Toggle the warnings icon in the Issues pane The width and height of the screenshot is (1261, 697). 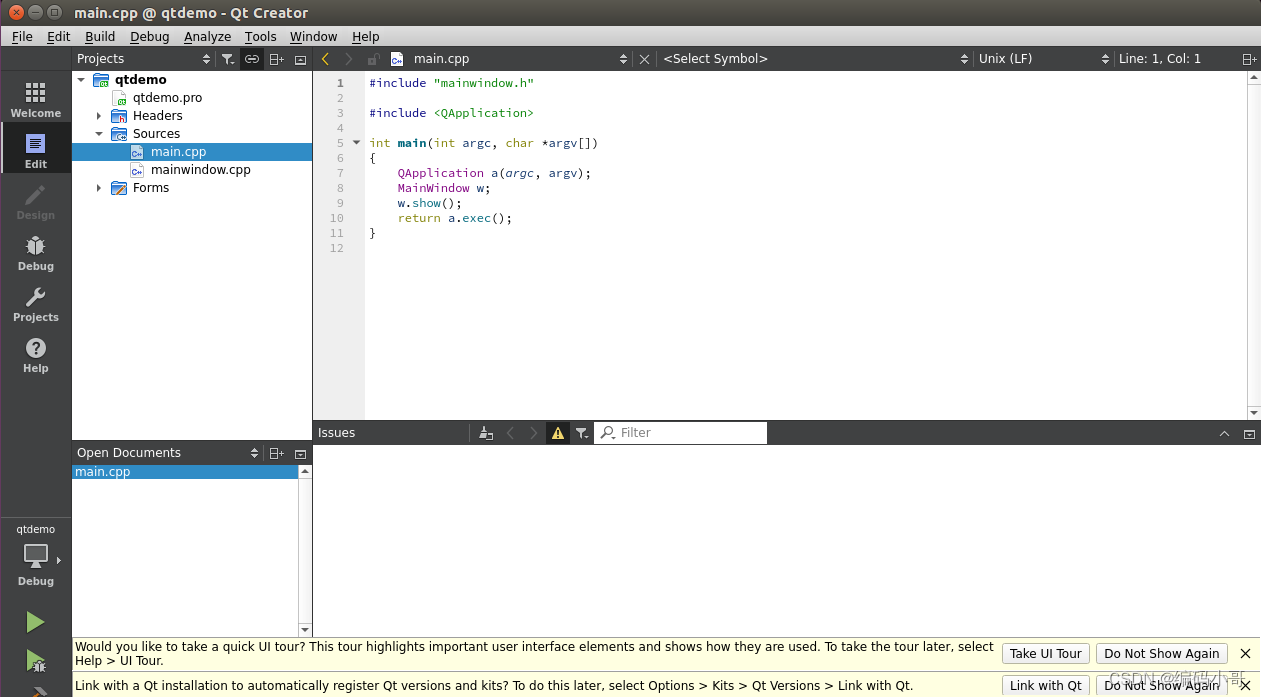tap(557, 432)
